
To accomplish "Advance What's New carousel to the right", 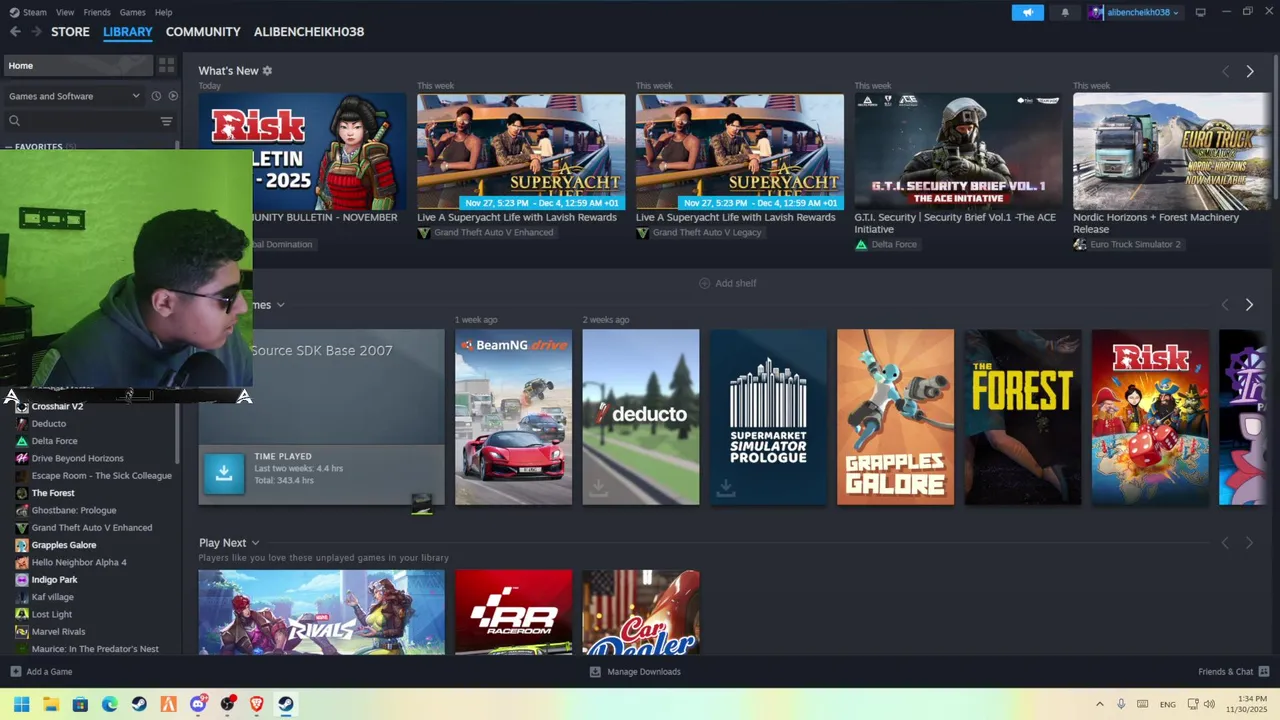I will 1250,72.
